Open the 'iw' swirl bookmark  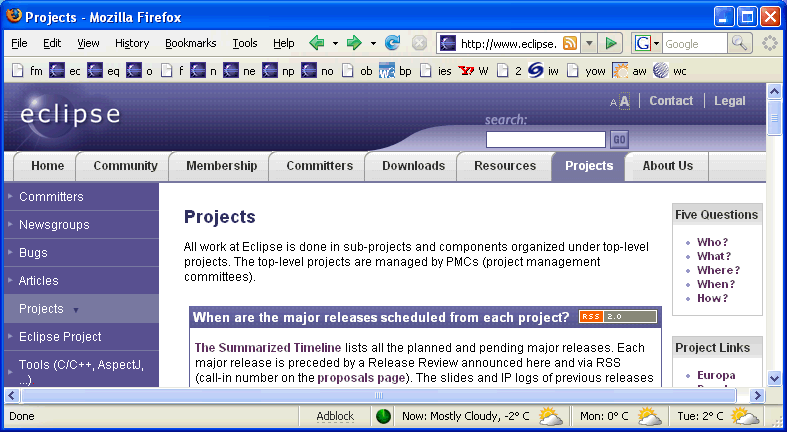[543, 71]
